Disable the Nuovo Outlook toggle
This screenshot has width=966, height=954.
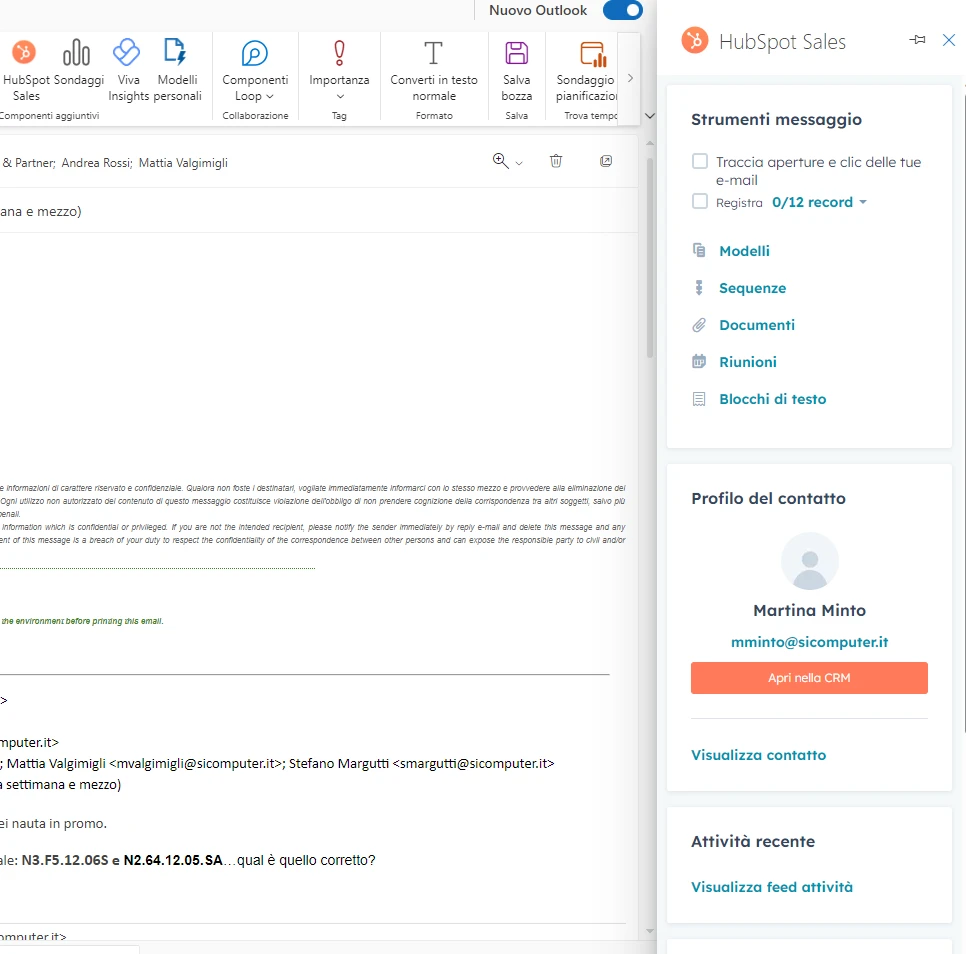(622, 10)
